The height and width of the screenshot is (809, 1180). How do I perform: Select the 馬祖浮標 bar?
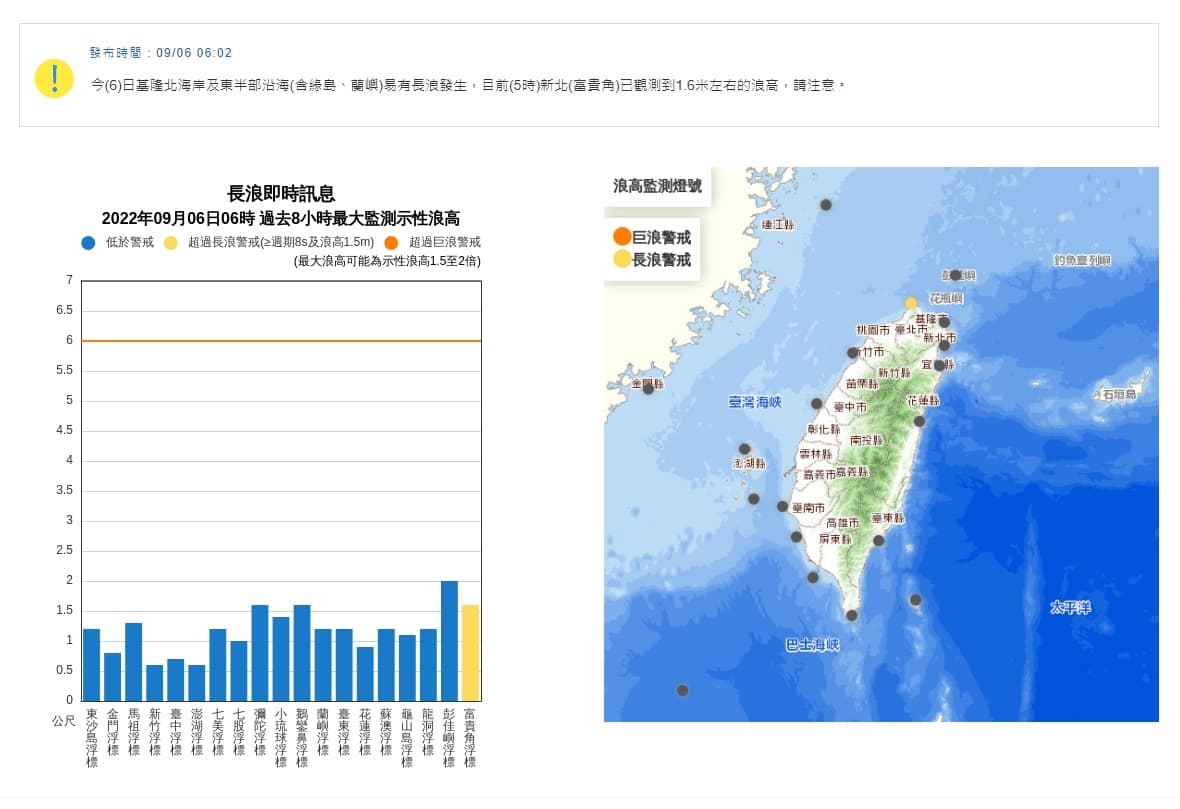click(133, 661)
